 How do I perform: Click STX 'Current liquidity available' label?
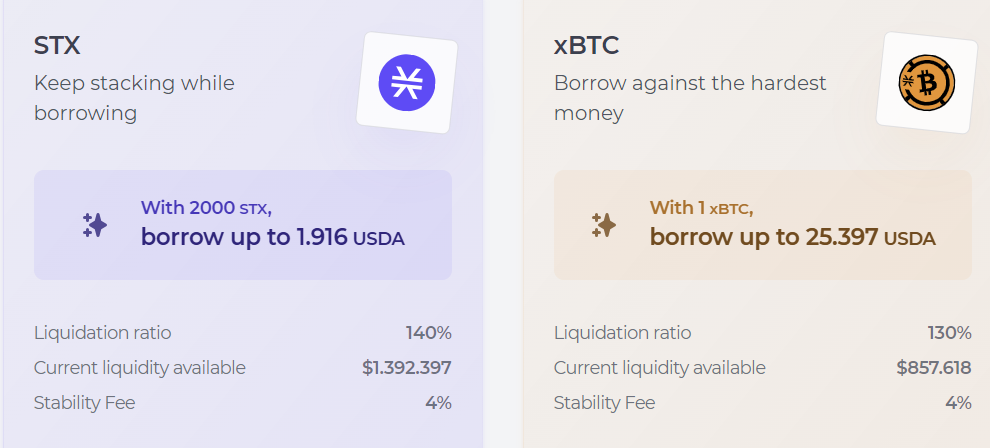(140, 368)
